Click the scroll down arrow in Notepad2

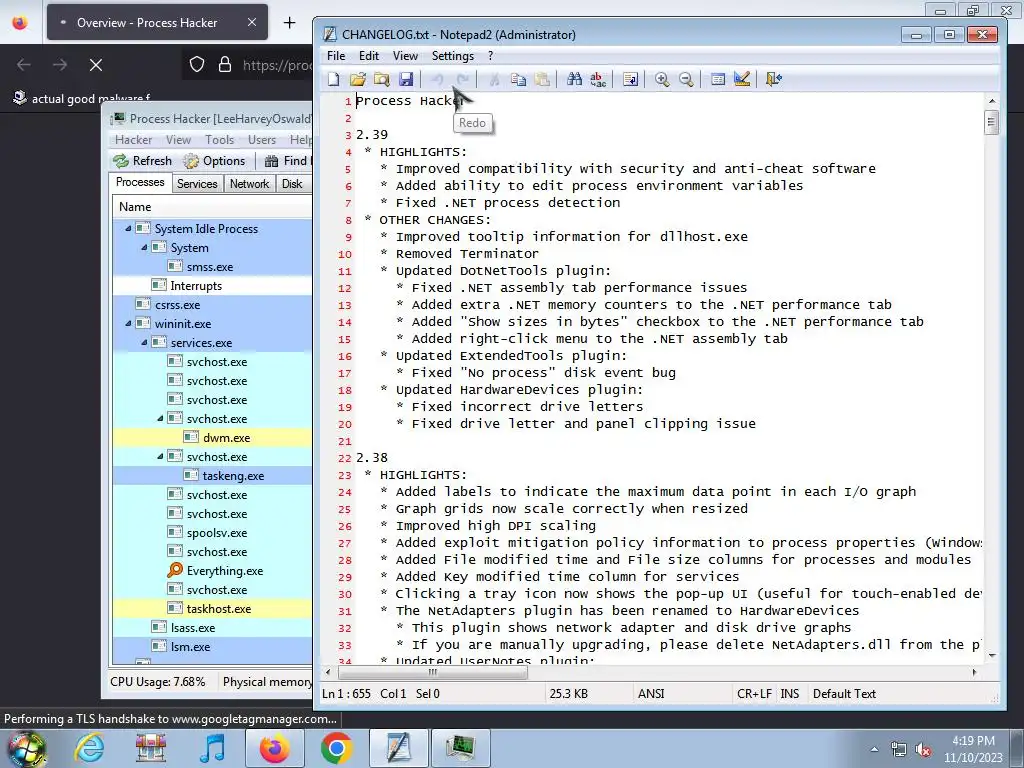[x=992, y=655]
